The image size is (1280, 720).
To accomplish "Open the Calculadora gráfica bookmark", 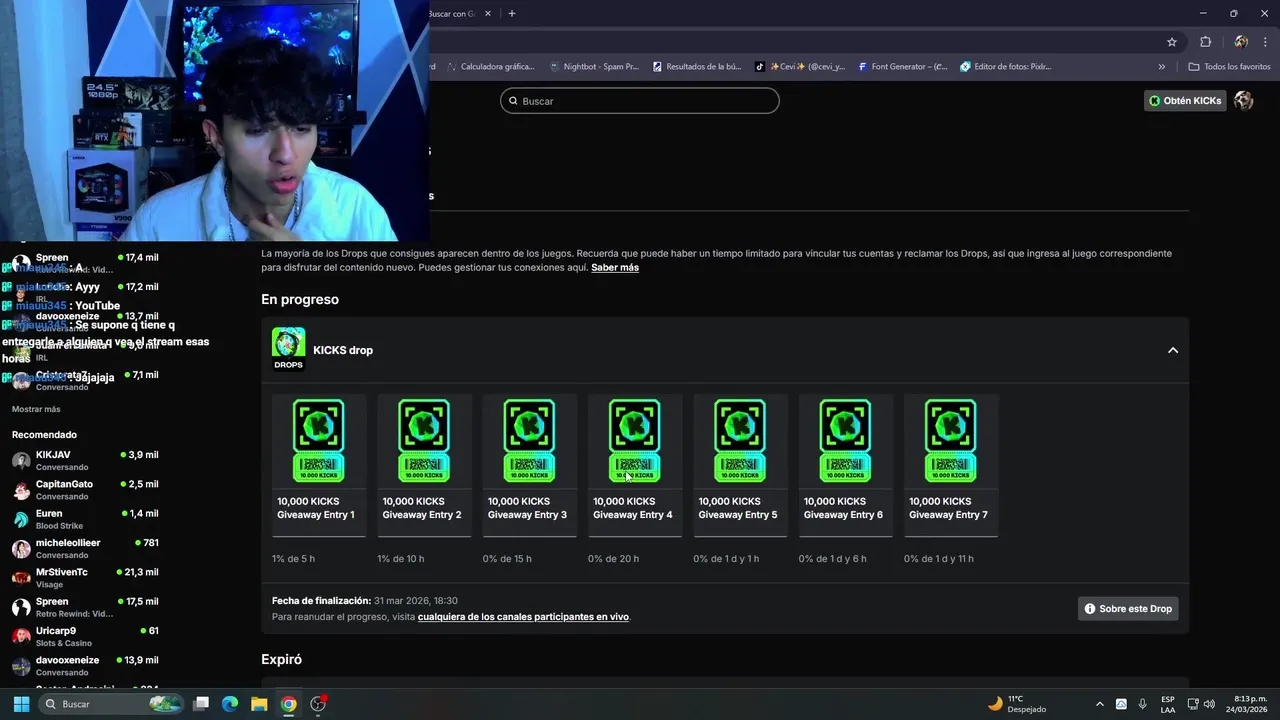I will click(x=491, y=67).
